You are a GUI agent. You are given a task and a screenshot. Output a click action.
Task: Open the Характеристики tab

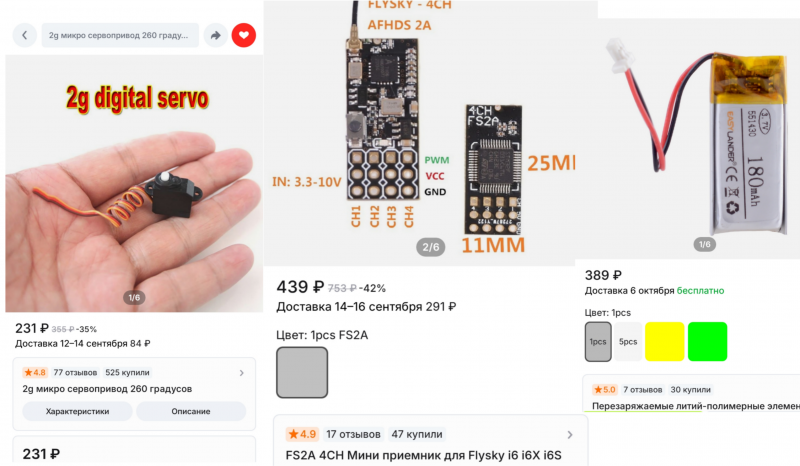[78, 411]
